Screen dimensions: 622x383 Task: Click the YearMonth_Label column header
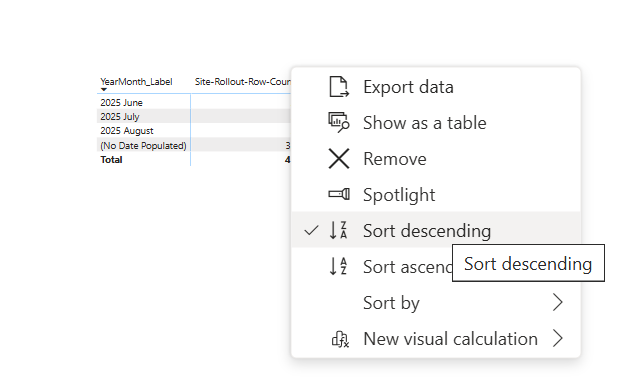tap(136, 82)
